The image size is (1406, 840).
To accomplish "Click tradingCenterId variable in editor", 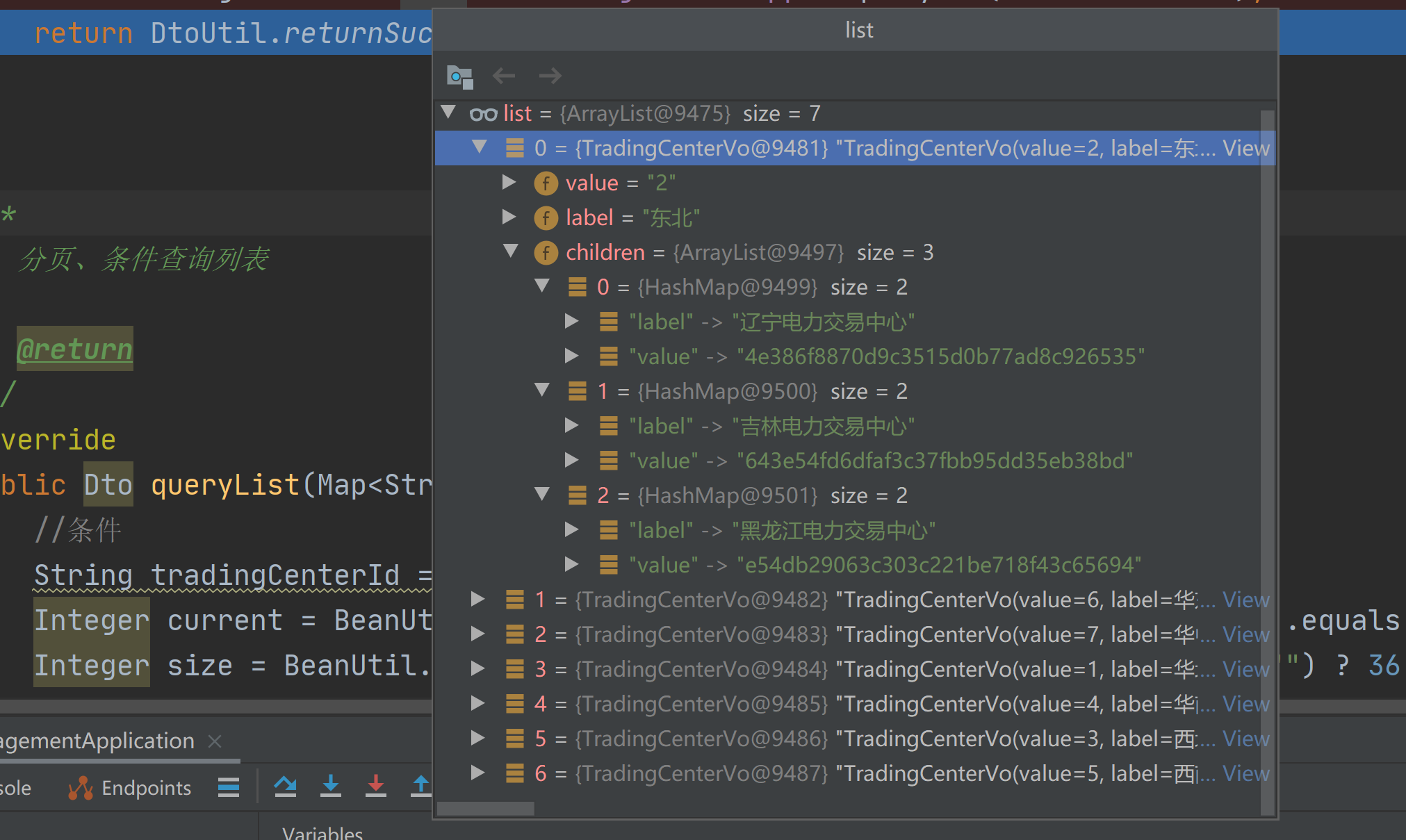I will coord(275,575).
